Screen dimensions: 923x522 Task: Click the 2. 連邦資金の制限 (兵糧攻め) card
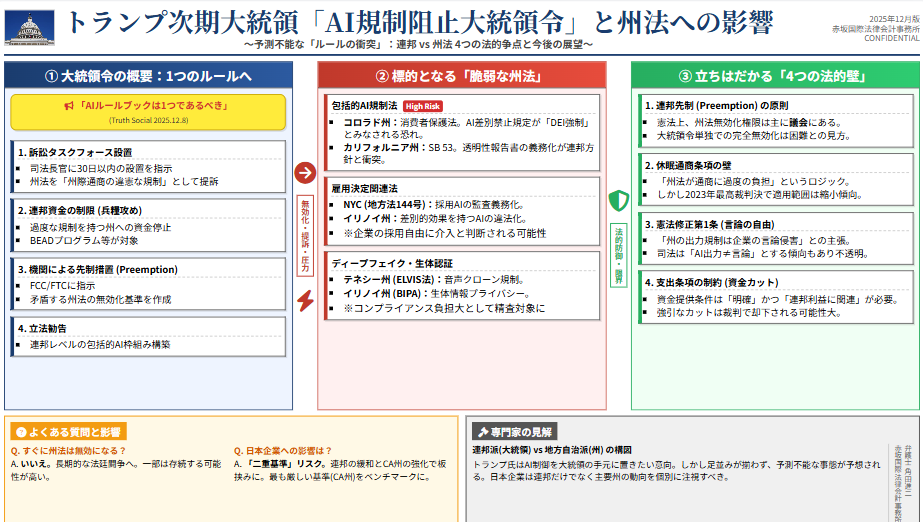(x=148, y=227)
